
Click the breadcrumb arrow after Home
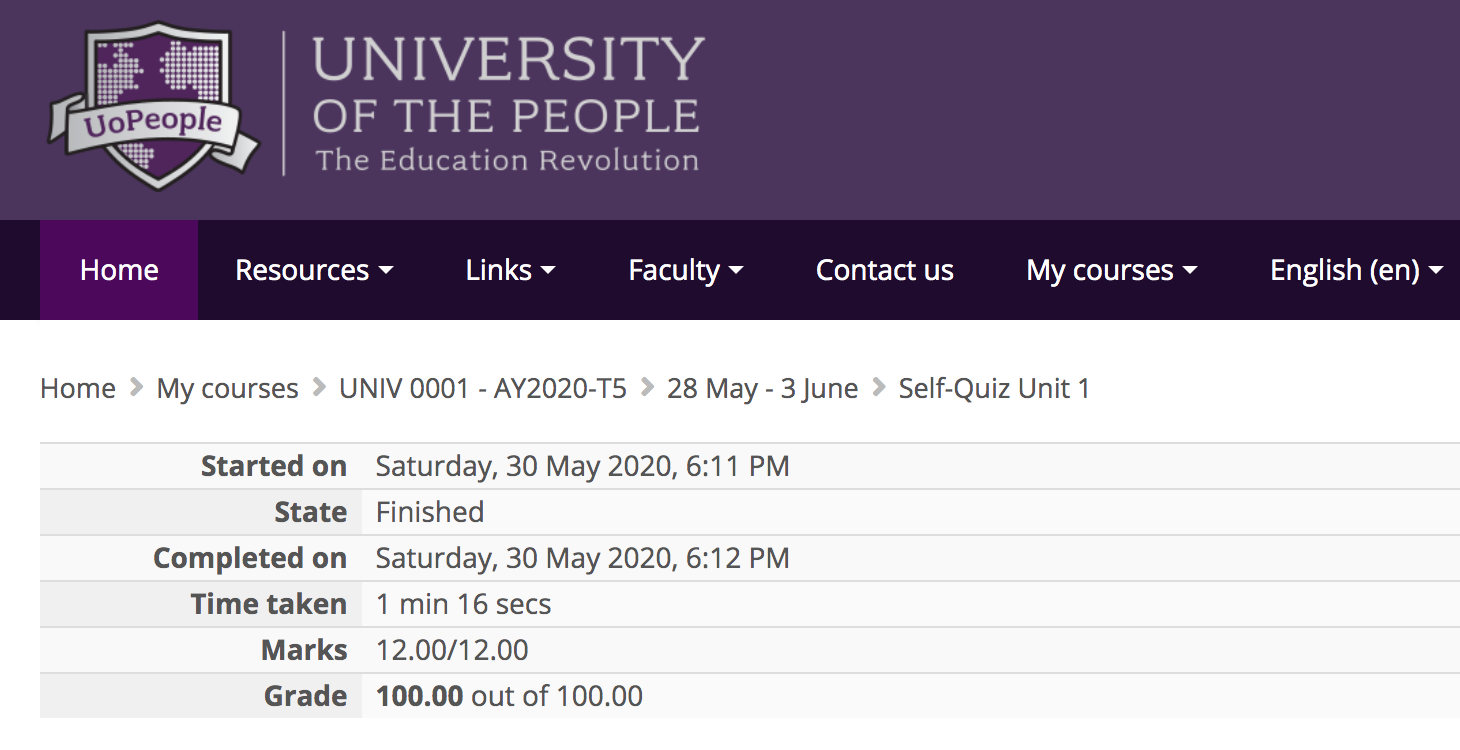(x=136, y=388)
